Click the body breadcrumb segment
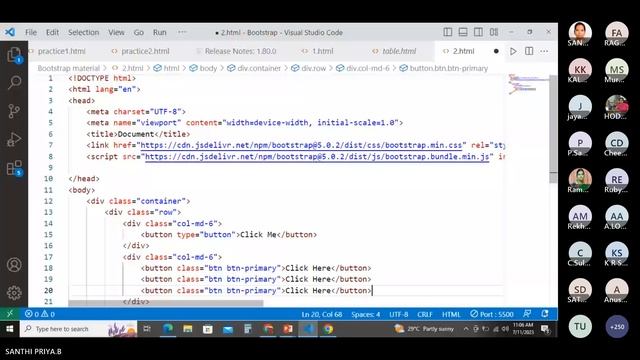Image resolution: width=640 pixels, height=360 pixels. pyautogui.click(x=208, y=68)
